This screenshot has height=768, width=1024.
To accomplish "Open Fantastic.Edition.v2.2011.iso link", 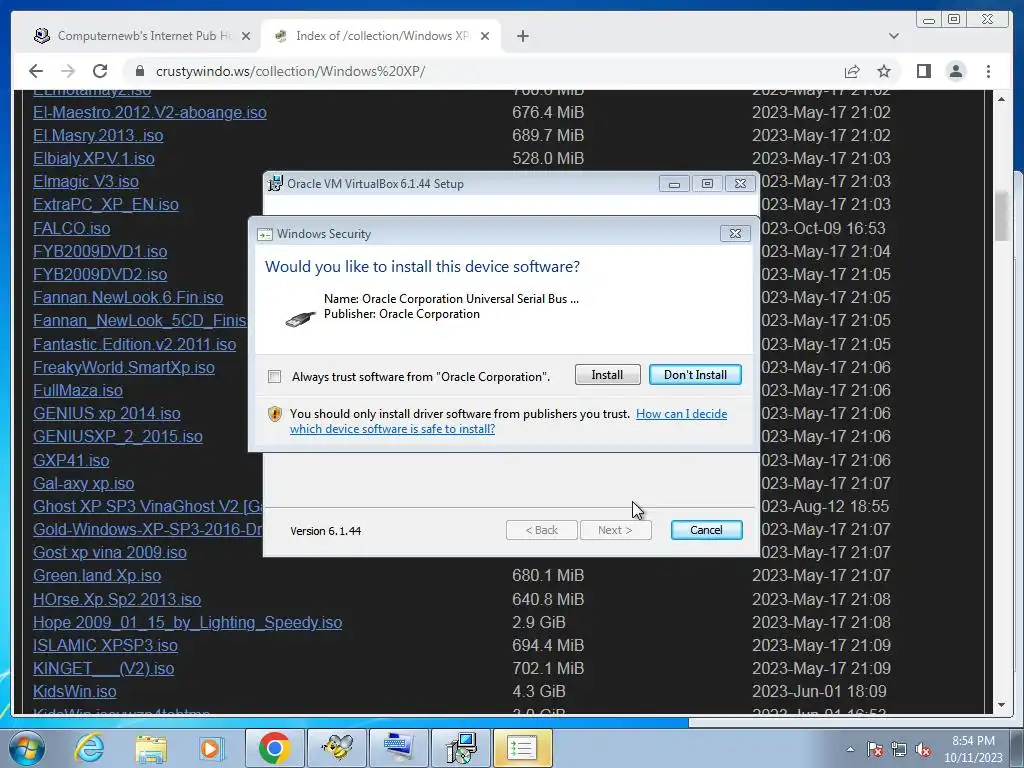I will coord(135,344).
